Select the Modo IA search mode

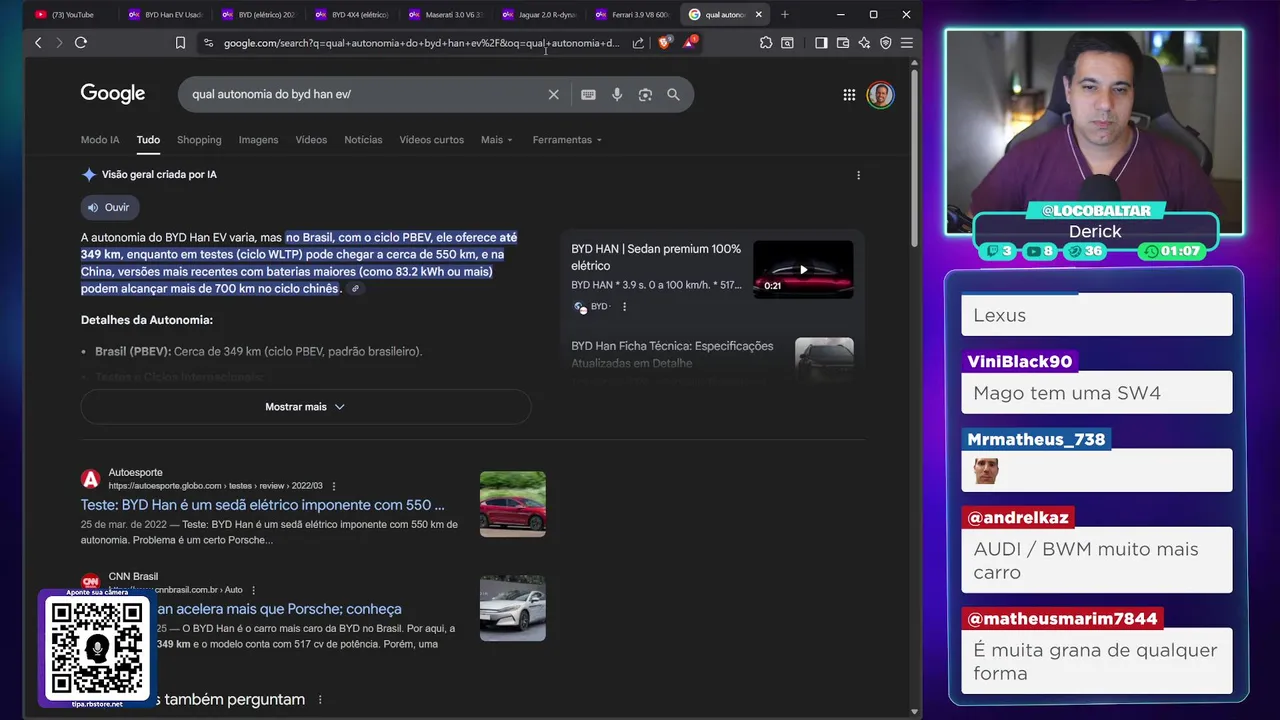click(100, 140)
